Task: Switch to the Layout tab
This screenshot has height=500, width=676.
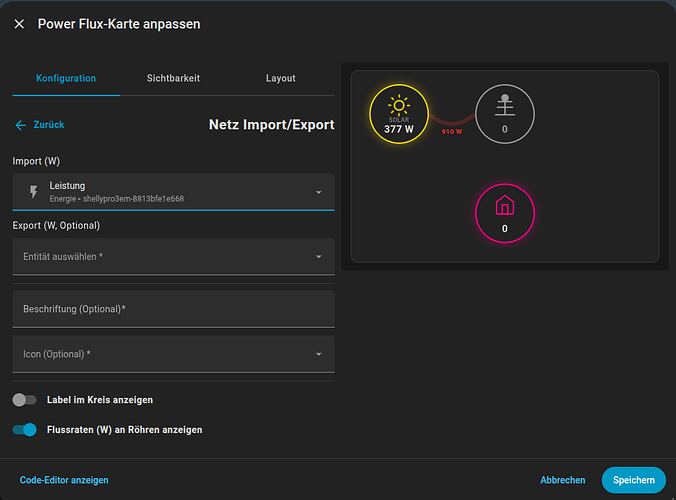Action: (281, 78)
